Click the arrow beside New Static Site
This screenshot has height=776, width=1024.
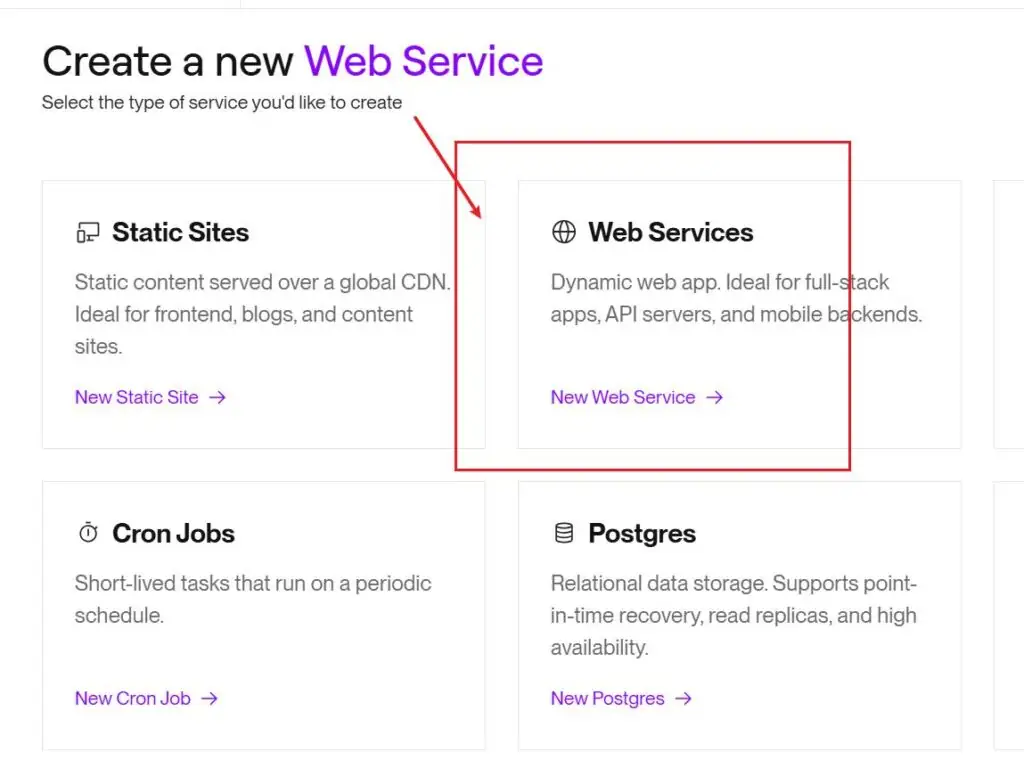pyautogui.click(x=218, y=398)
